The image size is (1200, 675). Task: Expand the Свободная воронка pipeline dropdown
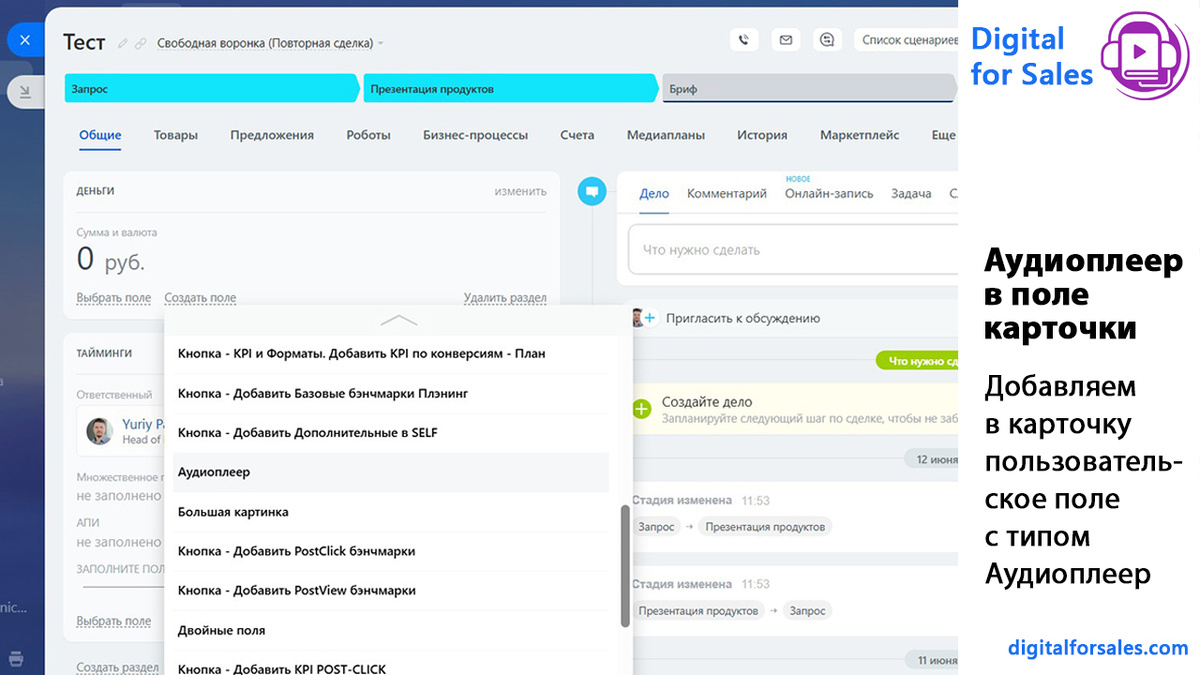(270, 43)
